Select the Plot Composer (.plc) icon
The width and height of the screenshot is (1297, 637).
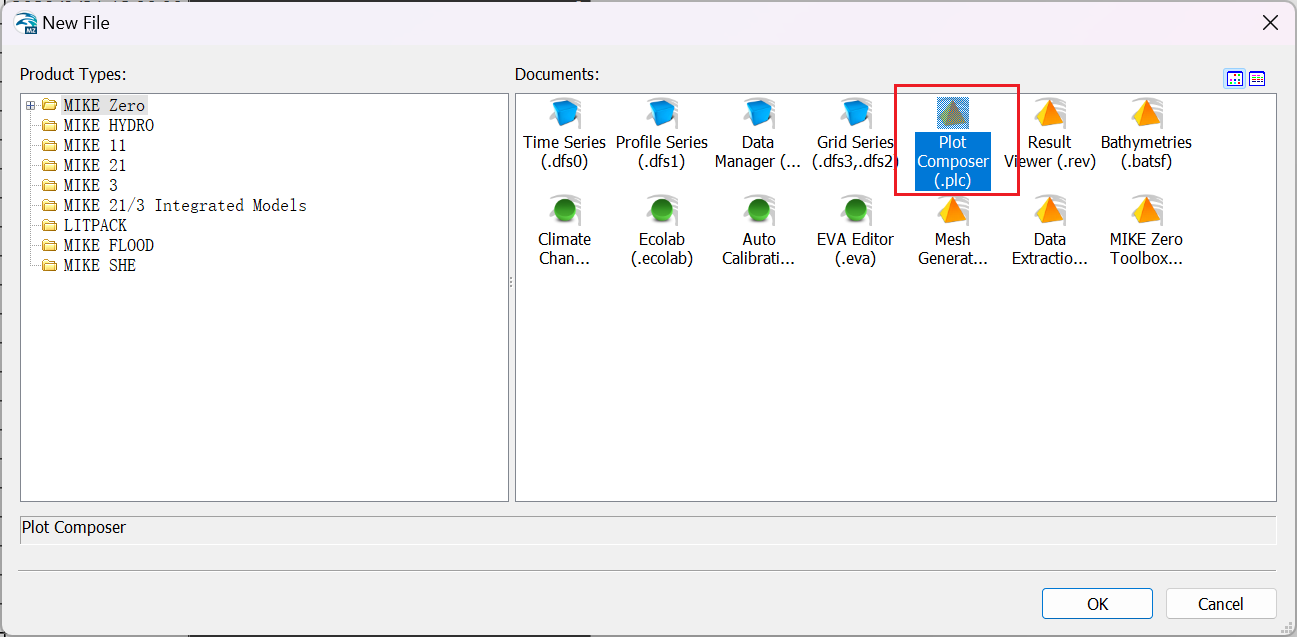(952, 113)
